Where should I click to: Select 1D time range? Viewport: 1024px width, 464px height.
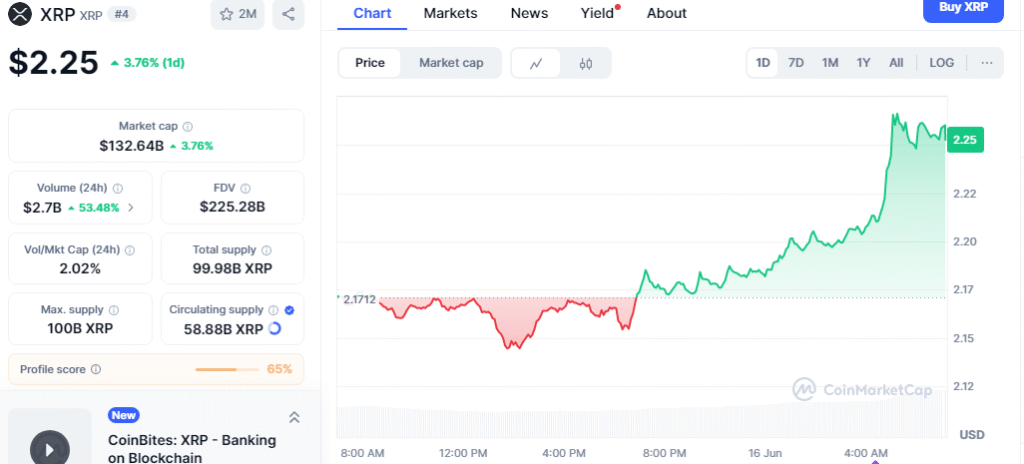click(763, 63)
